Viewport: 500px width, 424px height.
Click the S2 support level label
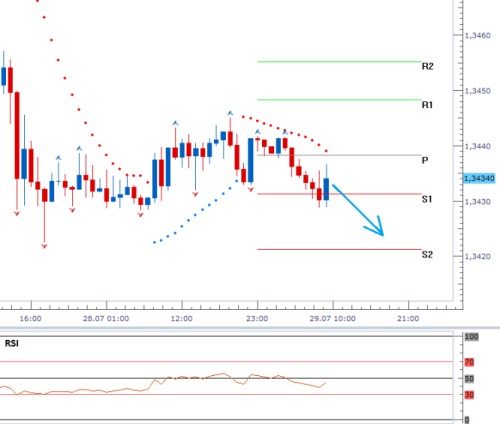tap(427, 255)
